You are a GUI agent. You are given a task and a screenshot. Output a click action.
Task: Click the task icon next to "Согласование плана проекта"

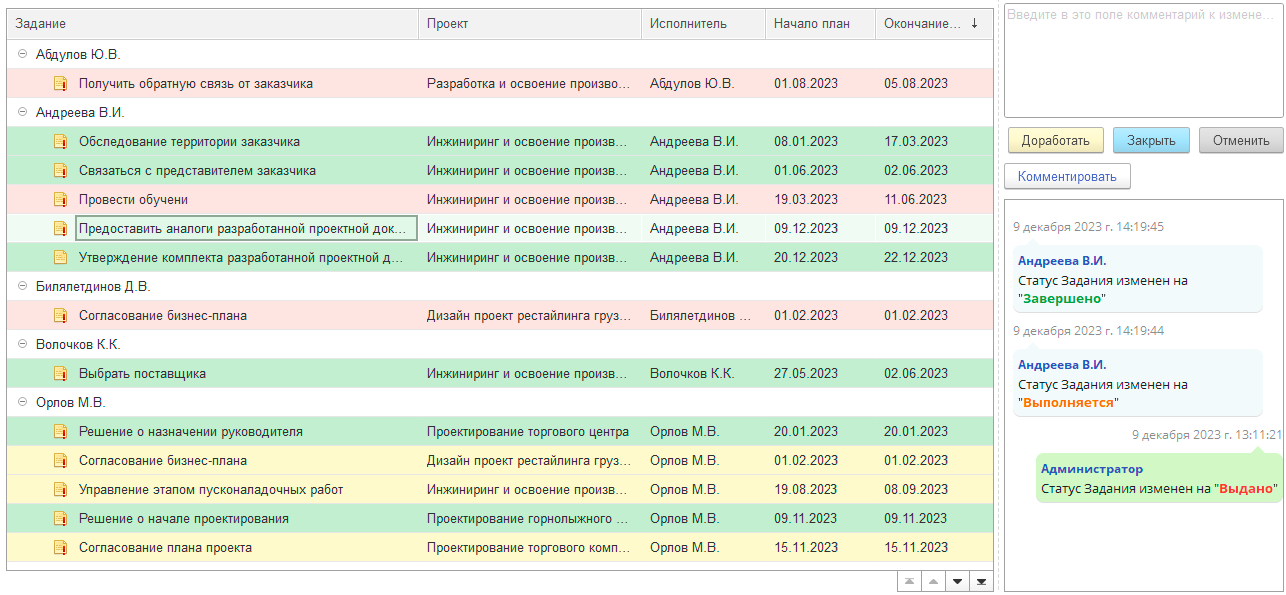pyautogui.click(x=60, y=548)
